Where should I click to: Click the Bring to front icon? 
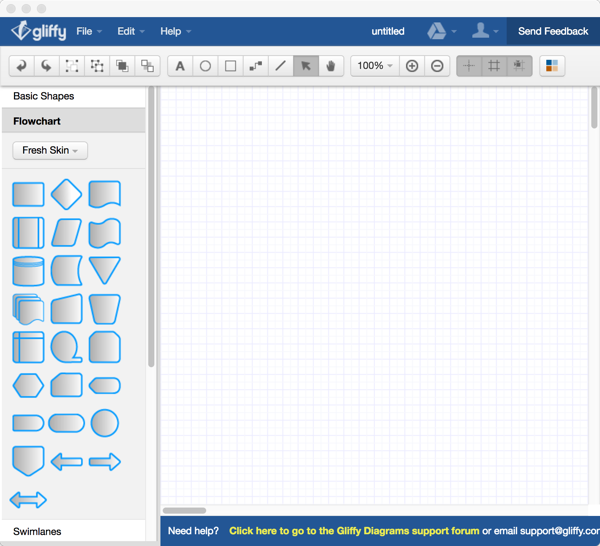click(x=122, y=66)
